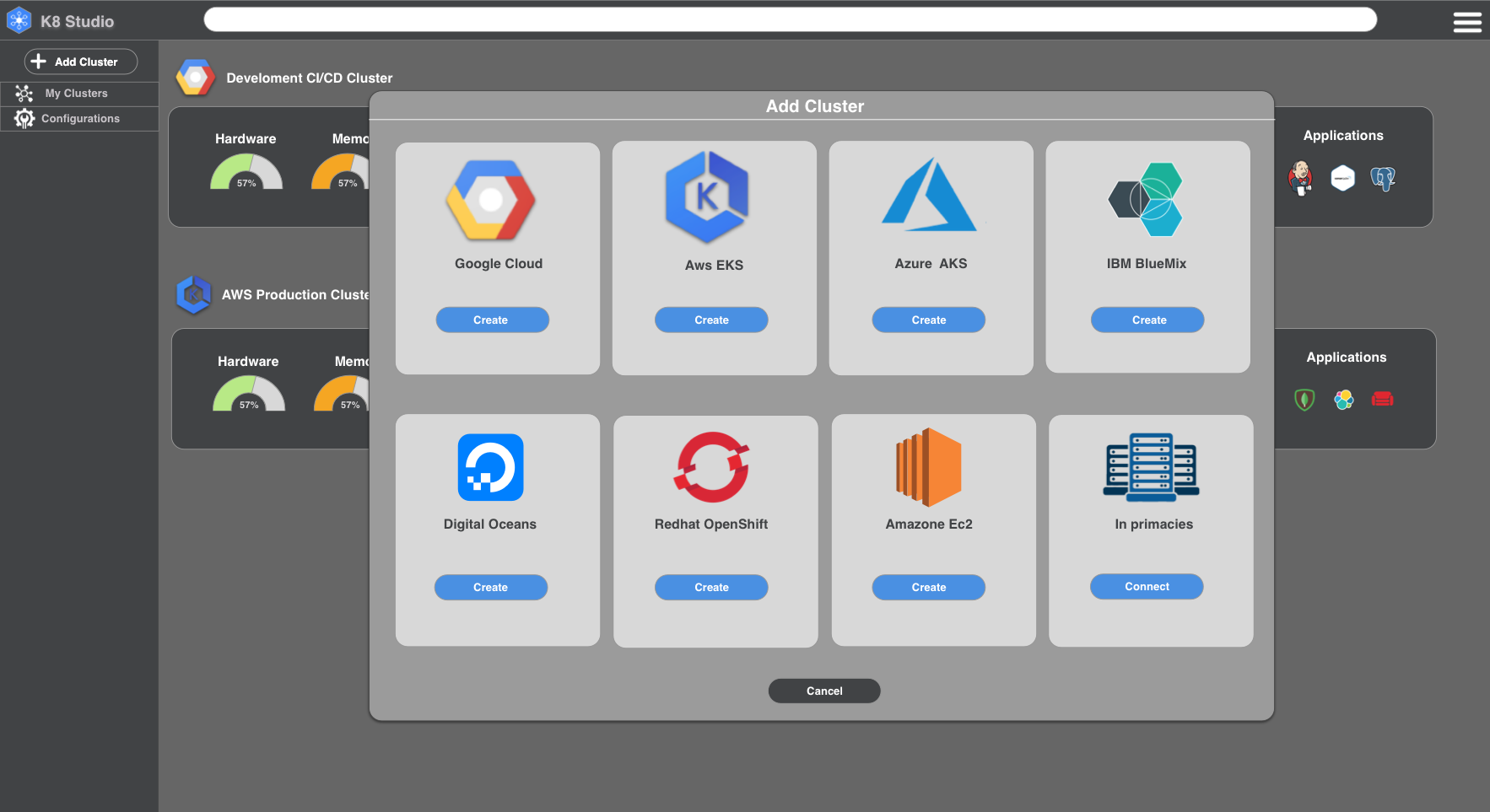Click the green Hardware 57% gauge

pos(246,173)
